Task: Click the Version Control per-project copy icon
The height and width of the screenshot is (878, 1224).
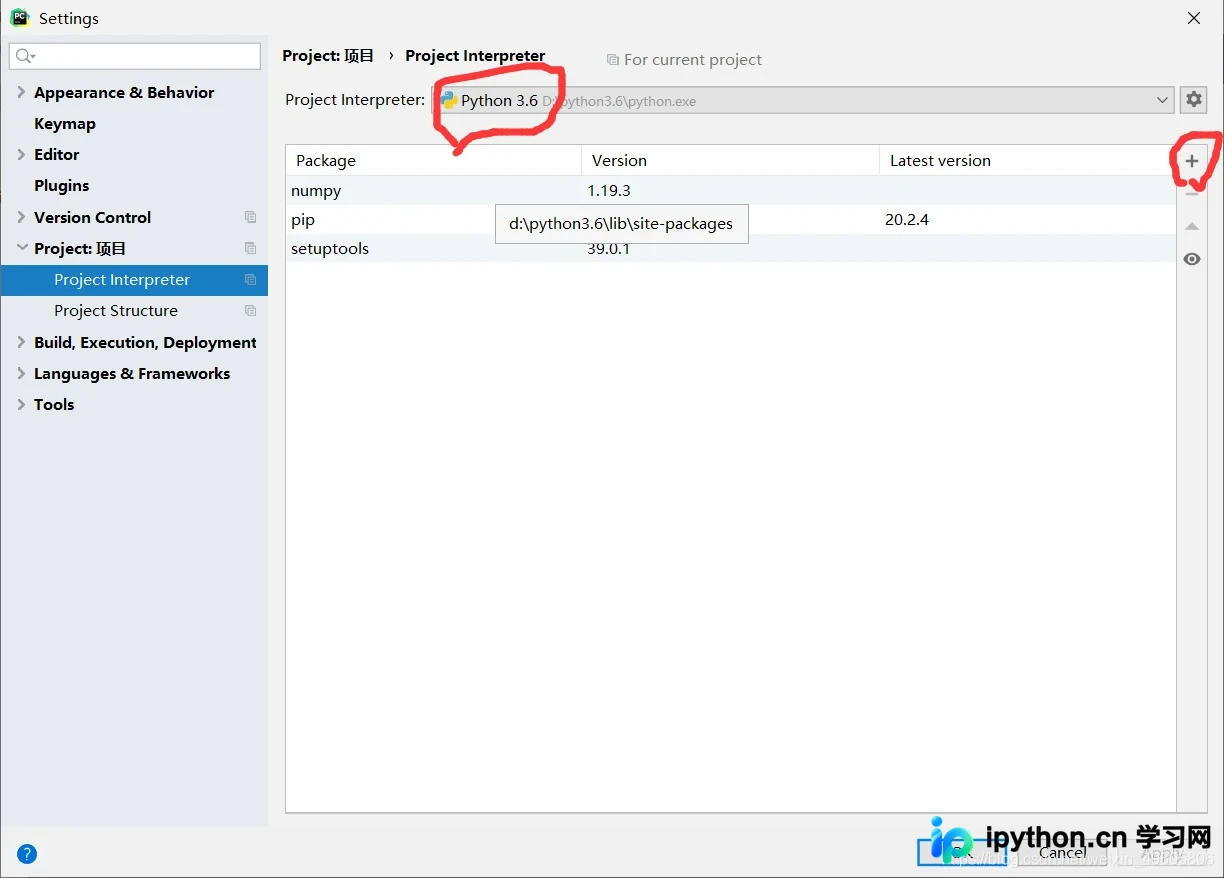Action: (x=250, y=217)
